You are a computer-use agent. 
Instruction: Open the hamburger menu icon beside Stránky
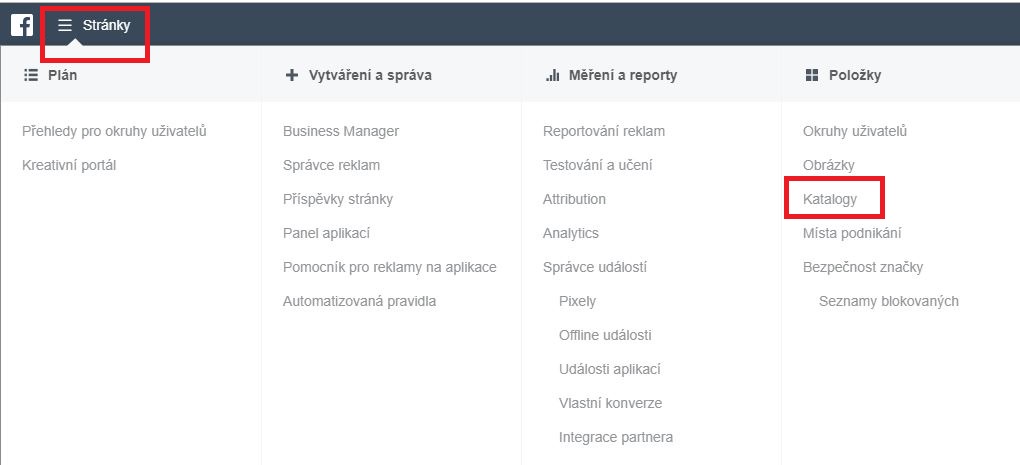64,25
